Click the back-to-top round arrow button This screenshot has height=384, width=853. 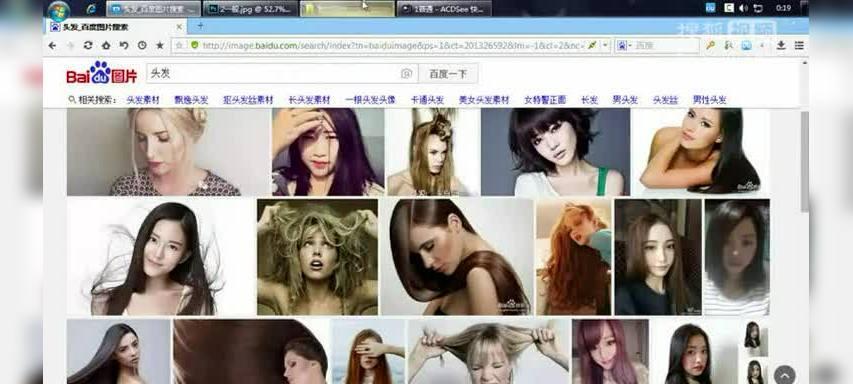click(784, 374)
